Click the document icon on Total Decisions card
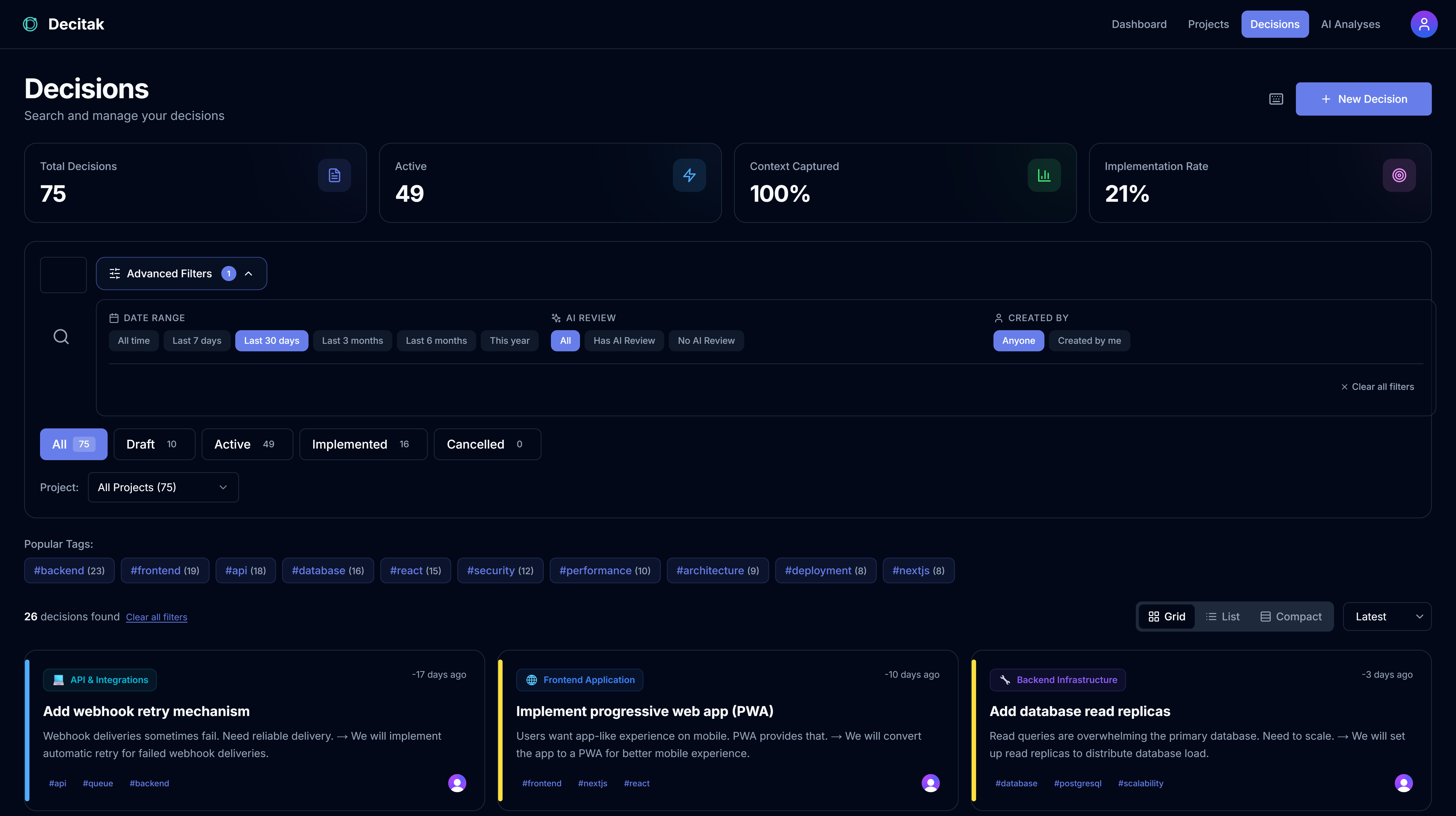The height and width of the screenshot is (816, 1456). point(334,175)
